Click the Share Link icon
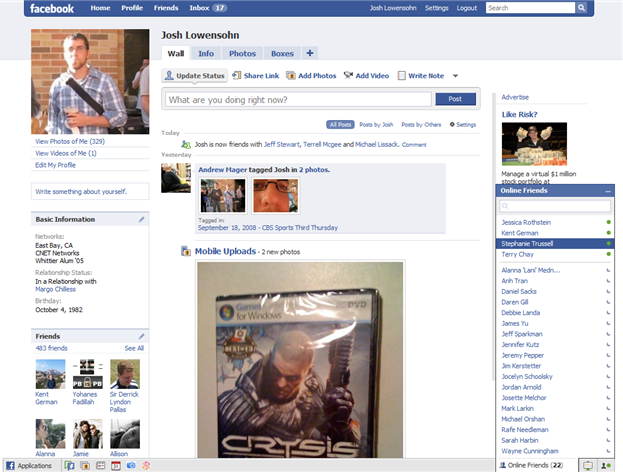The height and width of the screenshot is (472, 623). pyautogui.click(x=237, y=75)
